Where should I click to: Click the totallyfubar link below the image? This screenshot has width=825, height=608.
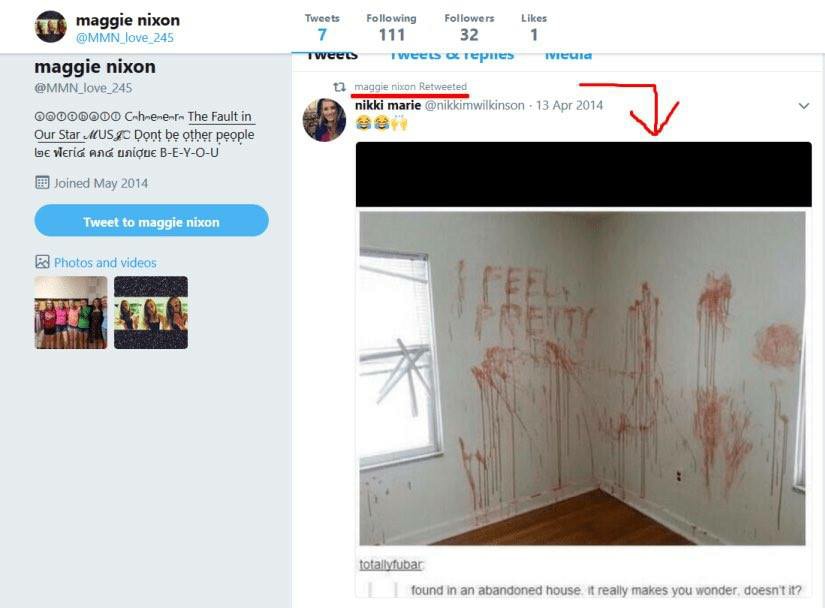[x=392, y=565]
